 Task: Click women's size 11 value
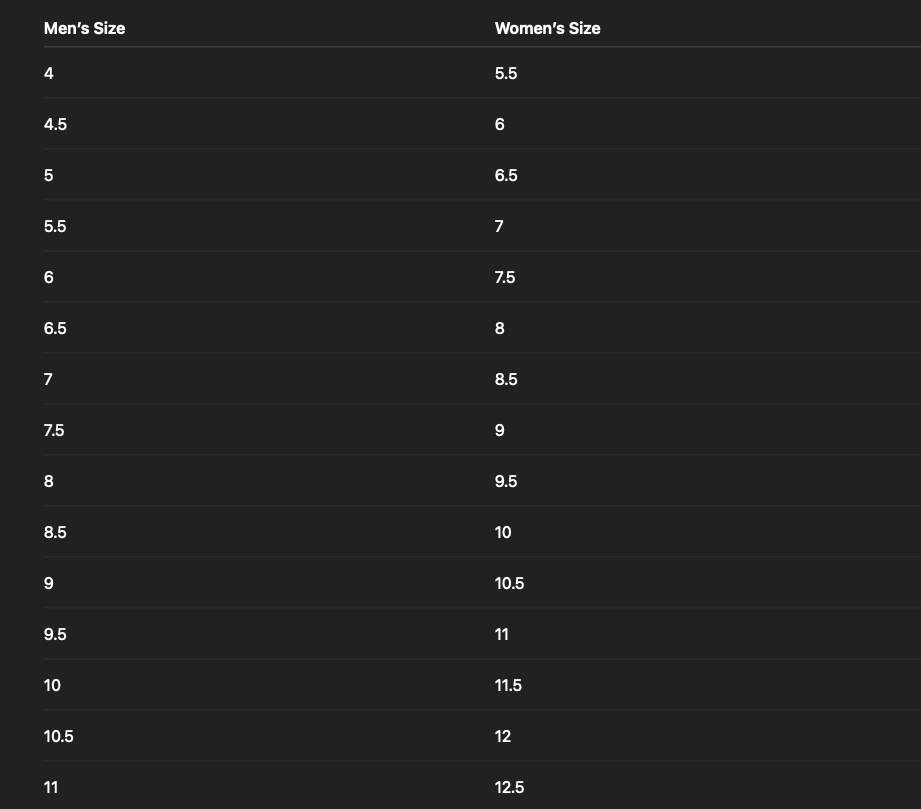[502, 634]
